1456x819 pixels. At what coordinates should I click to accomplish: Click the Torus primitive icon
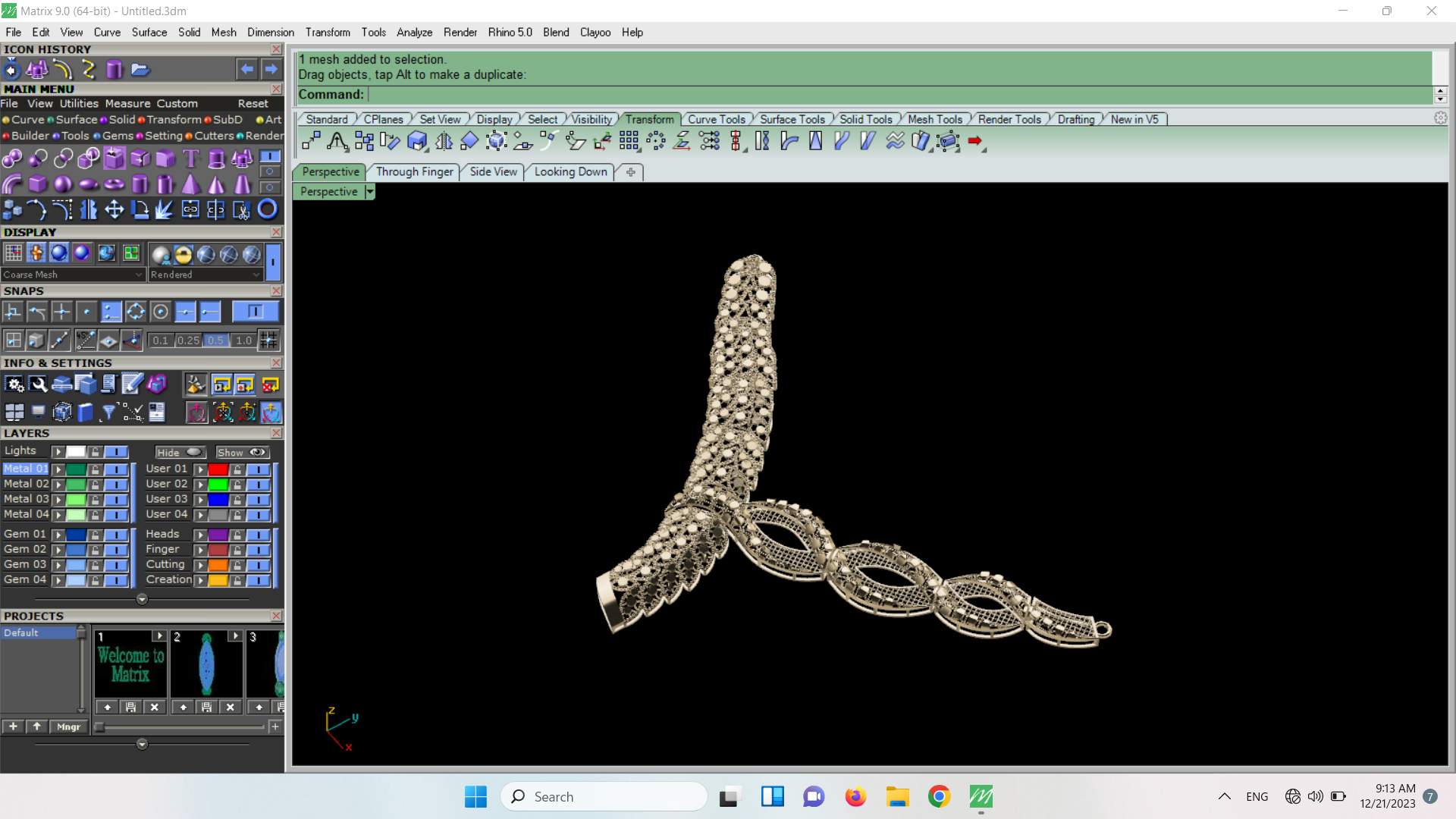[x=114, y=184]
